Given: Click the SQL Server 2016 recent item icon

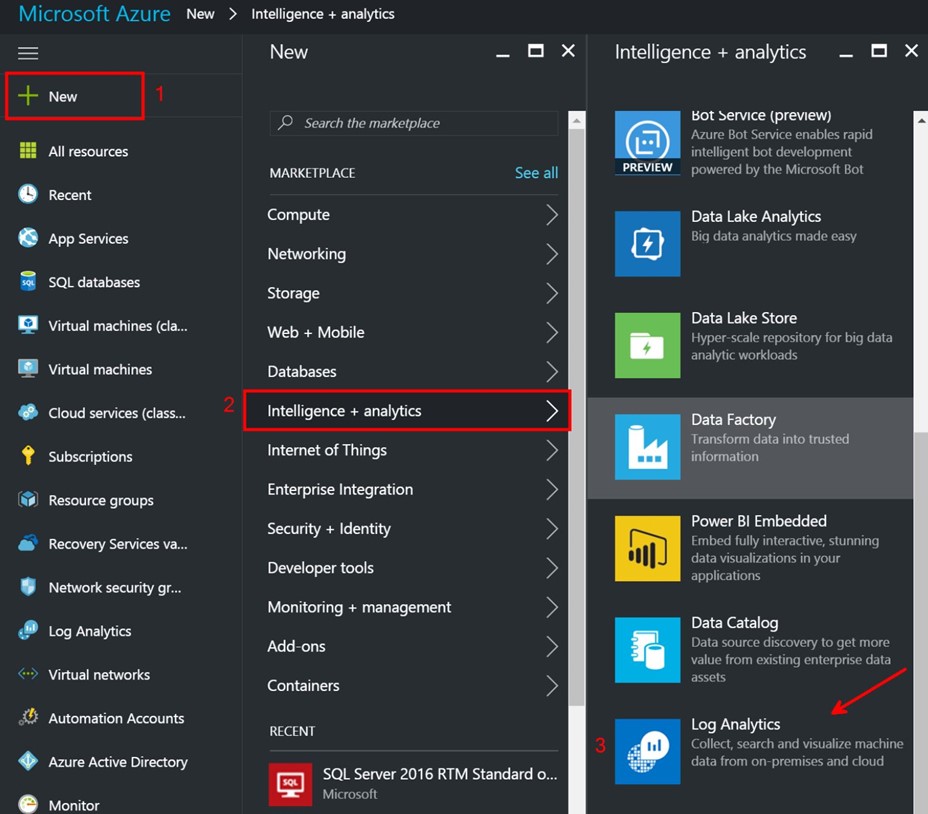Looking at the screenshot, I should pos(290,784).
